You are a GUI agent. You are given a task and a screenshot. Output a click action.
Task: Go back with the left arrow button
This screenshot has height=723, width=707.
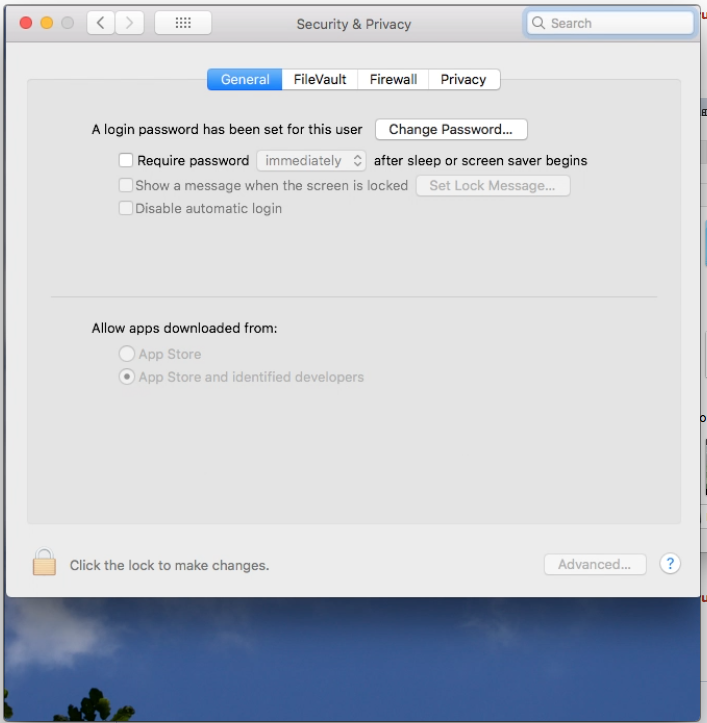point(101,23)
